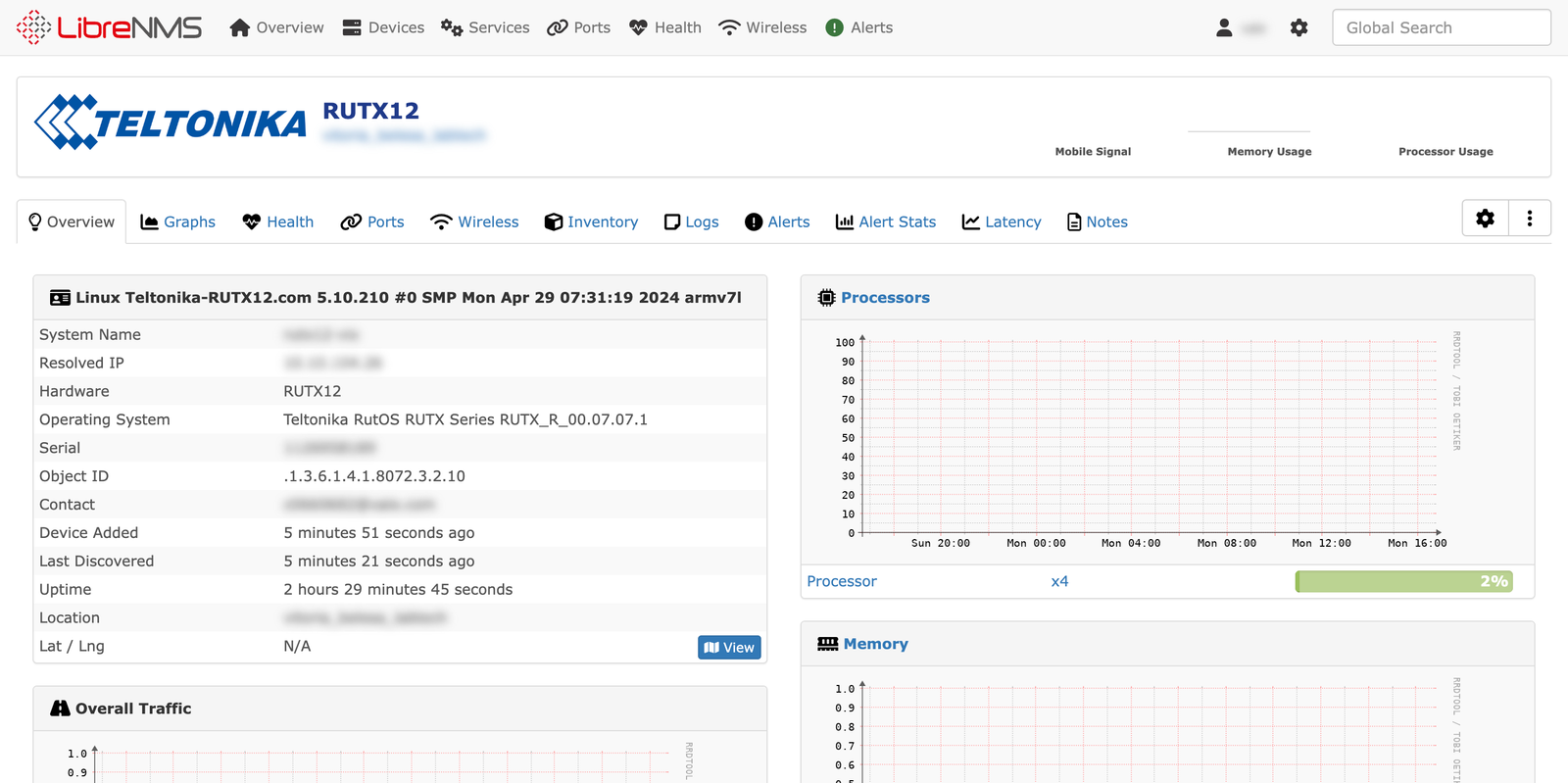Click the RUTX12 device title
This screenshot has height=783, width=1568.
tap(370, 111)
